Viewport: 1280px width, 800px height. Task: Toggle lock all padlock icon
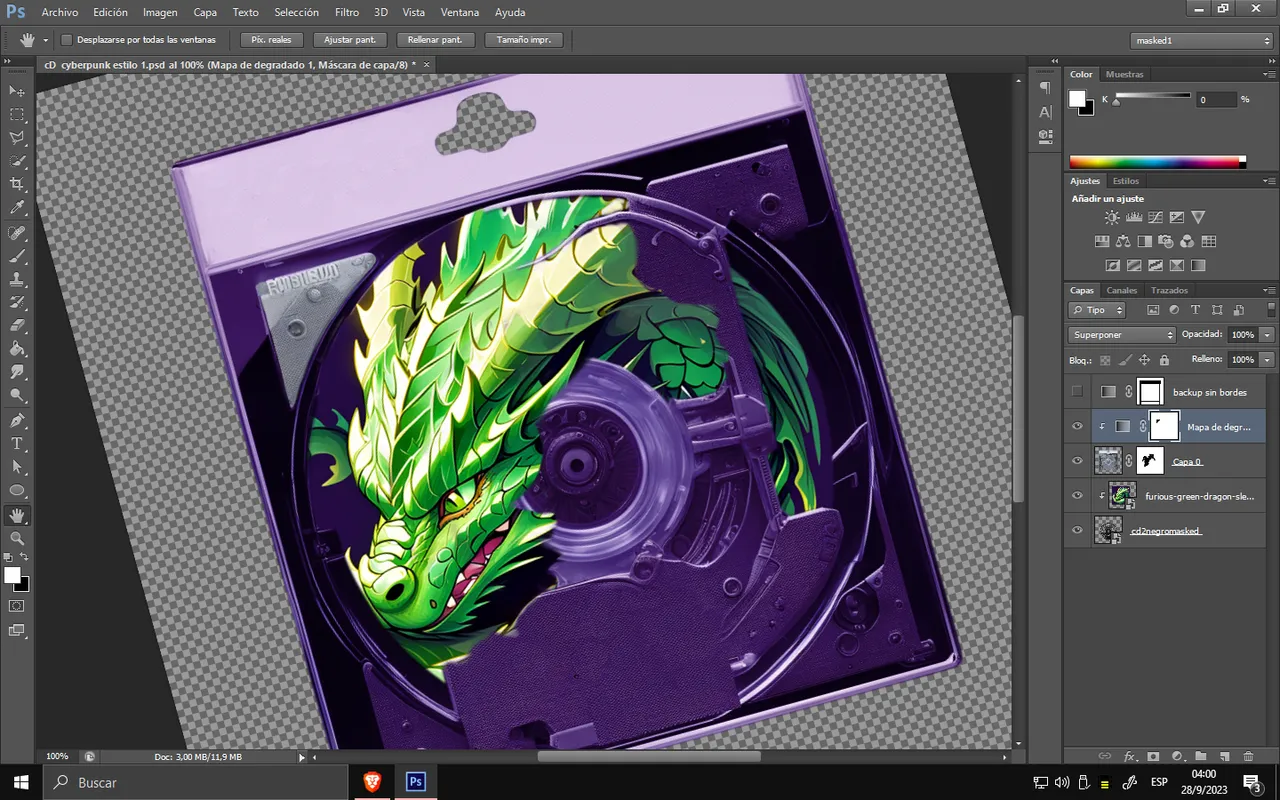(x=1164, y=360)
